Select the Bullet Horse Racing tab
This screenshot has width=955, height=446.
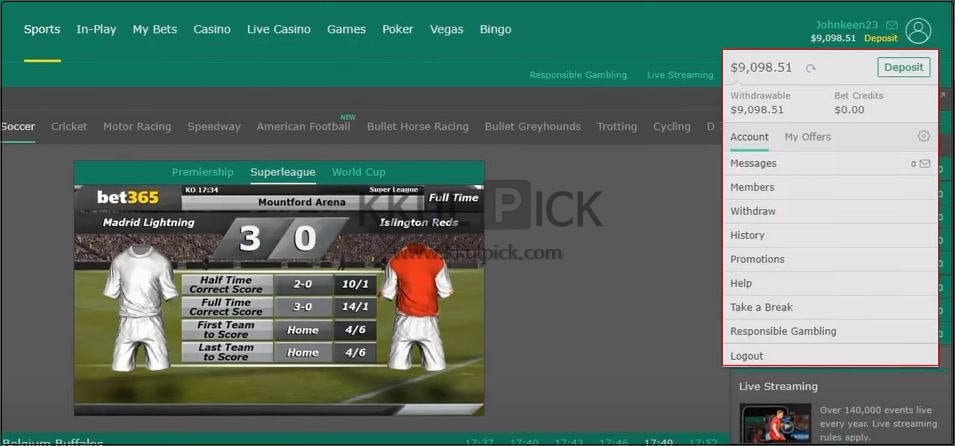pyautogui.click(x=417, y=127)
